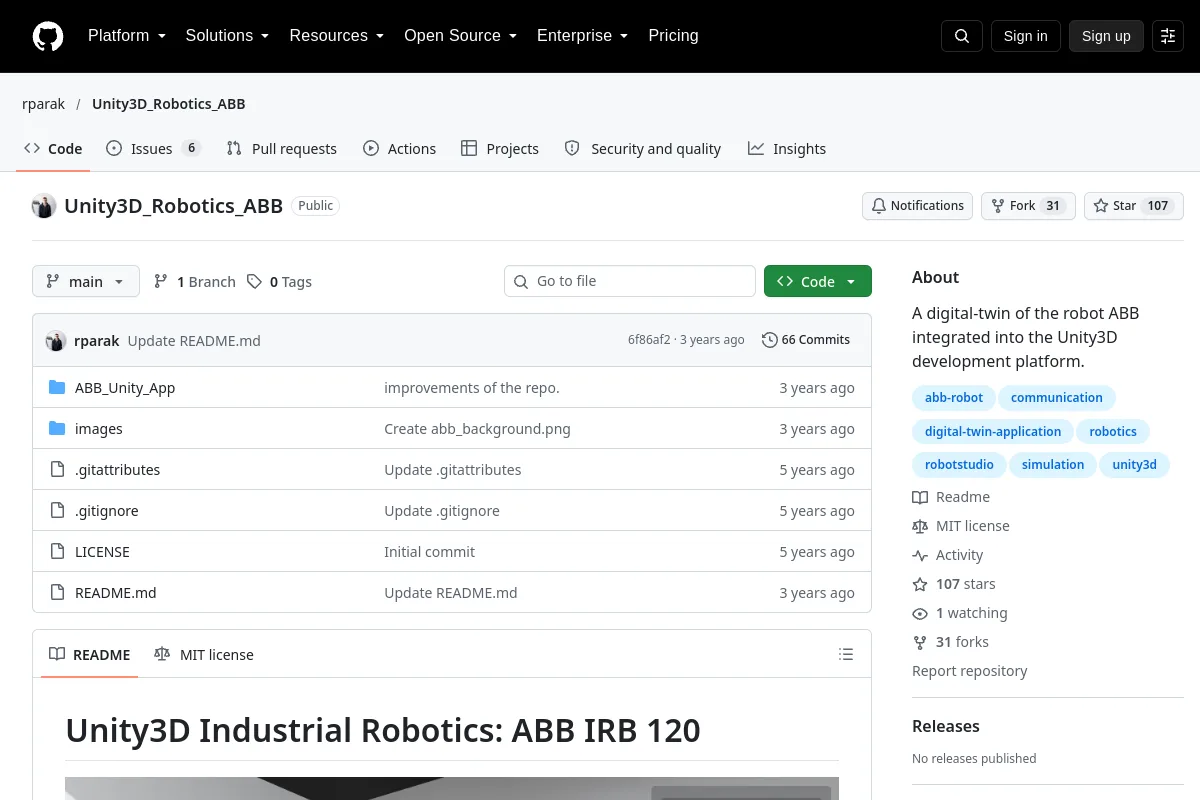Click the branch icon beside 1 Branch
Screen dimensions: 1200x800
click(161, 282)
